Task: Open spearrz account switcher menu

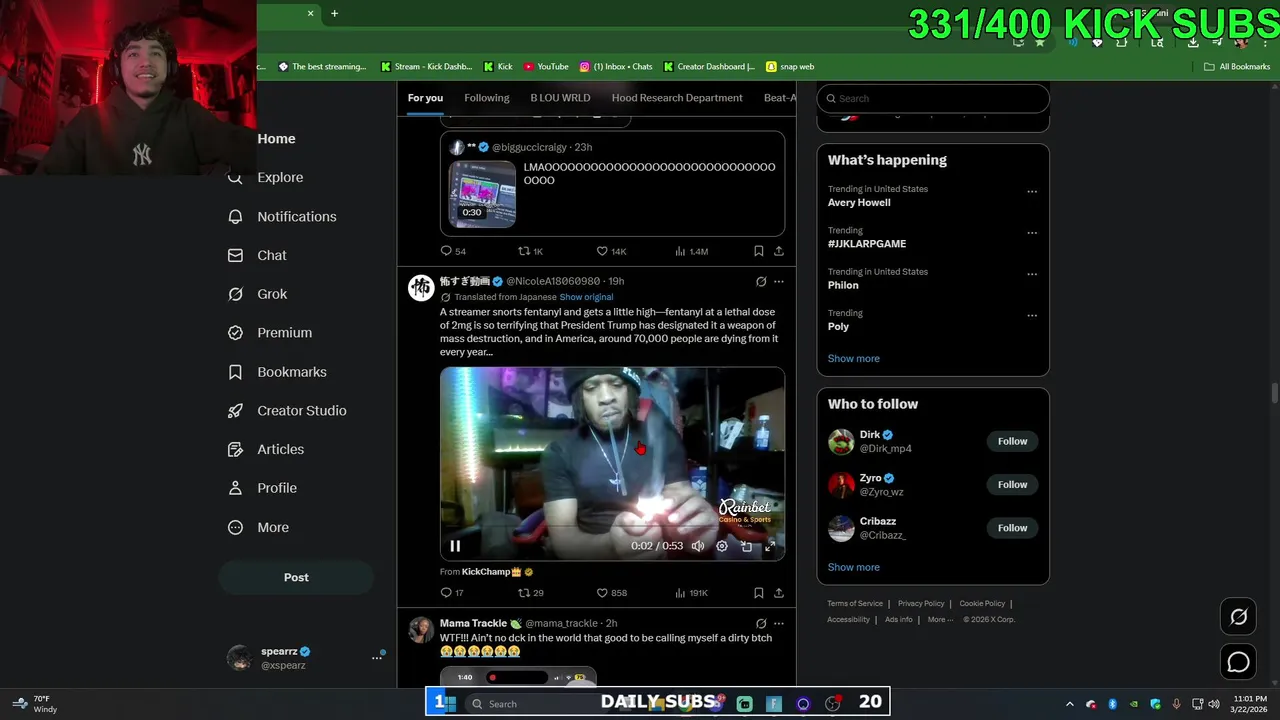Action: [x=377, y=657]
